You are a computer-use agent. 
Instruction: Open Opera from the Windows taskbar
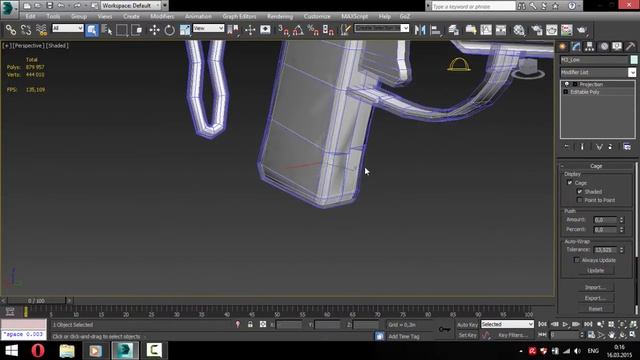tap(38, 351)
